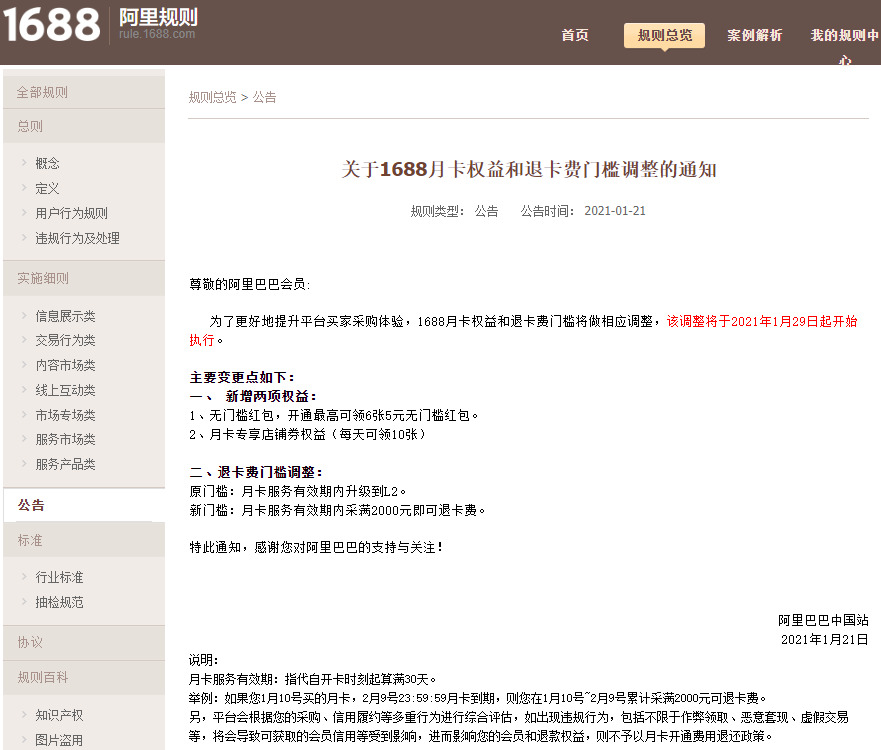Select 服务产品类 in the sidebar

pos(65,464)
